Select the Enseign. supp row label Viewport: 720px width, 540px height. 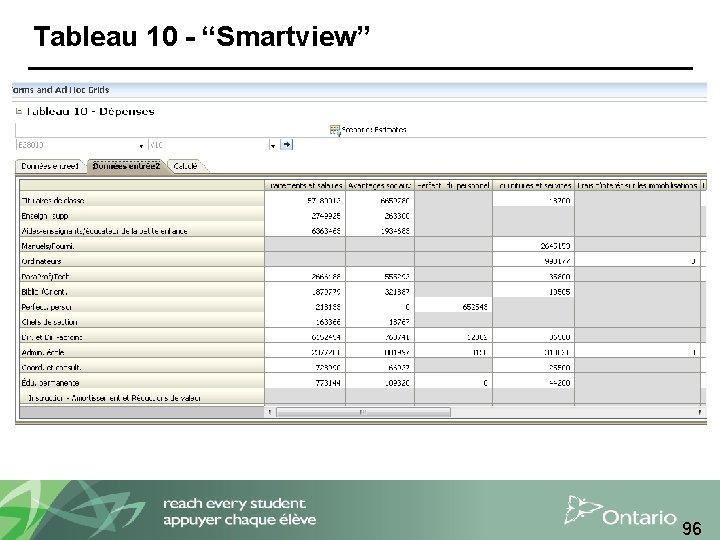(142, 215)
